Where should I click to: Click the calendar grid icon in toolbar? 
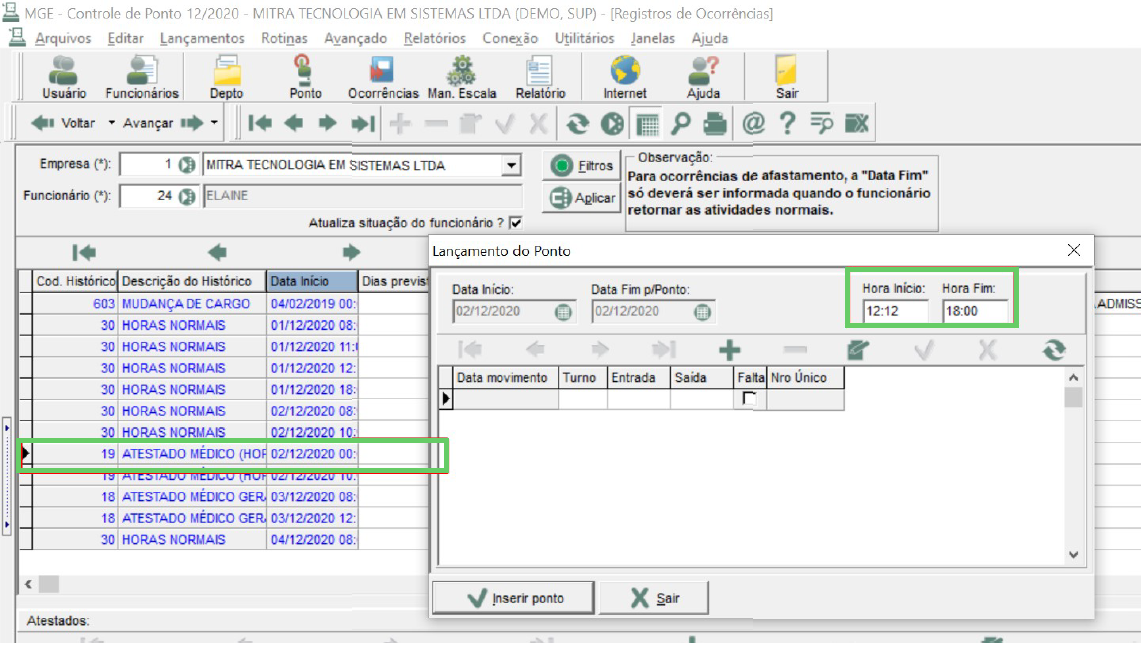click(x=647, y=123)
